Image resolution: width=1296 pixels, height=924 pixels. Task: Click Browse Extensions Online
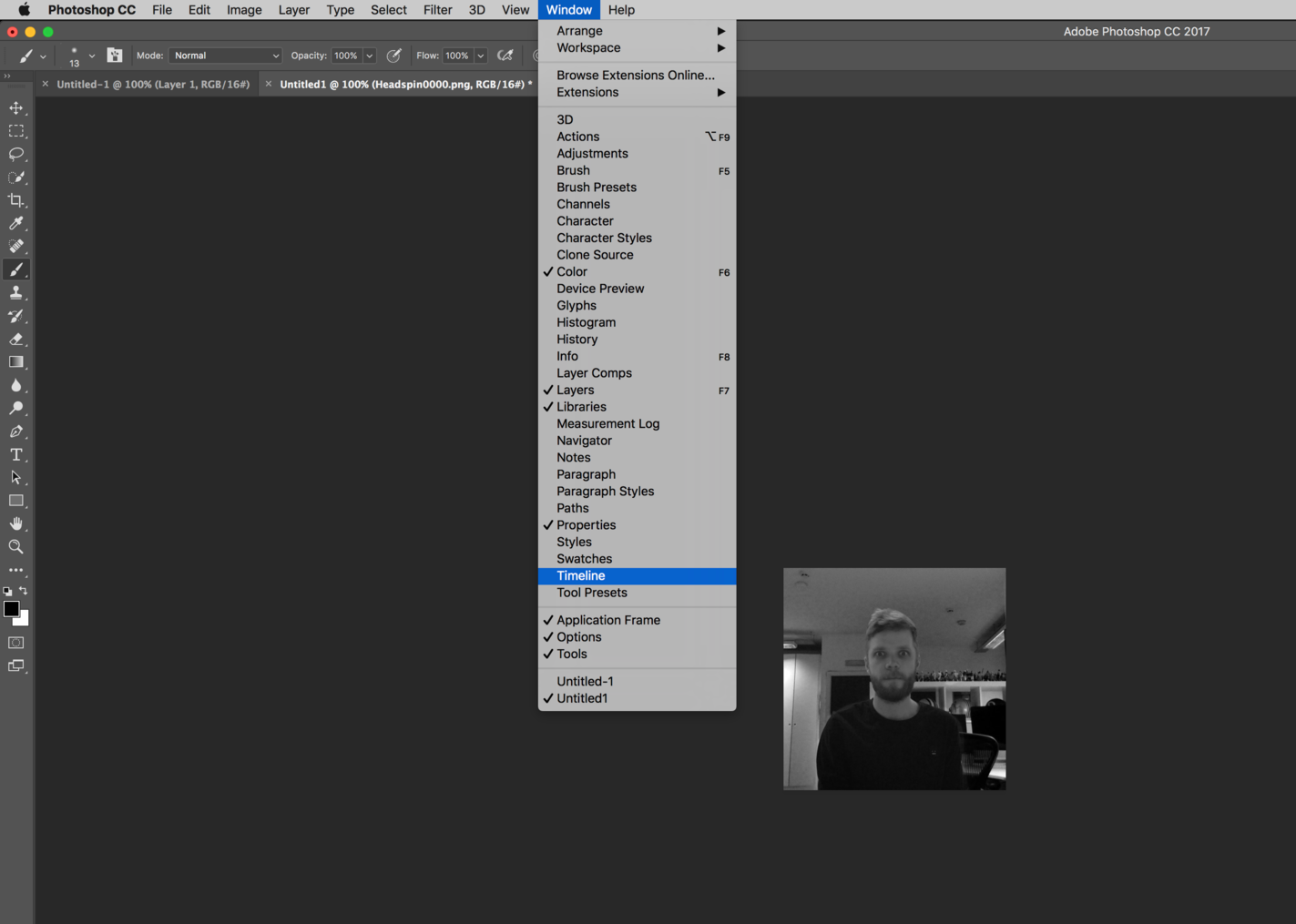coord(637,75)
